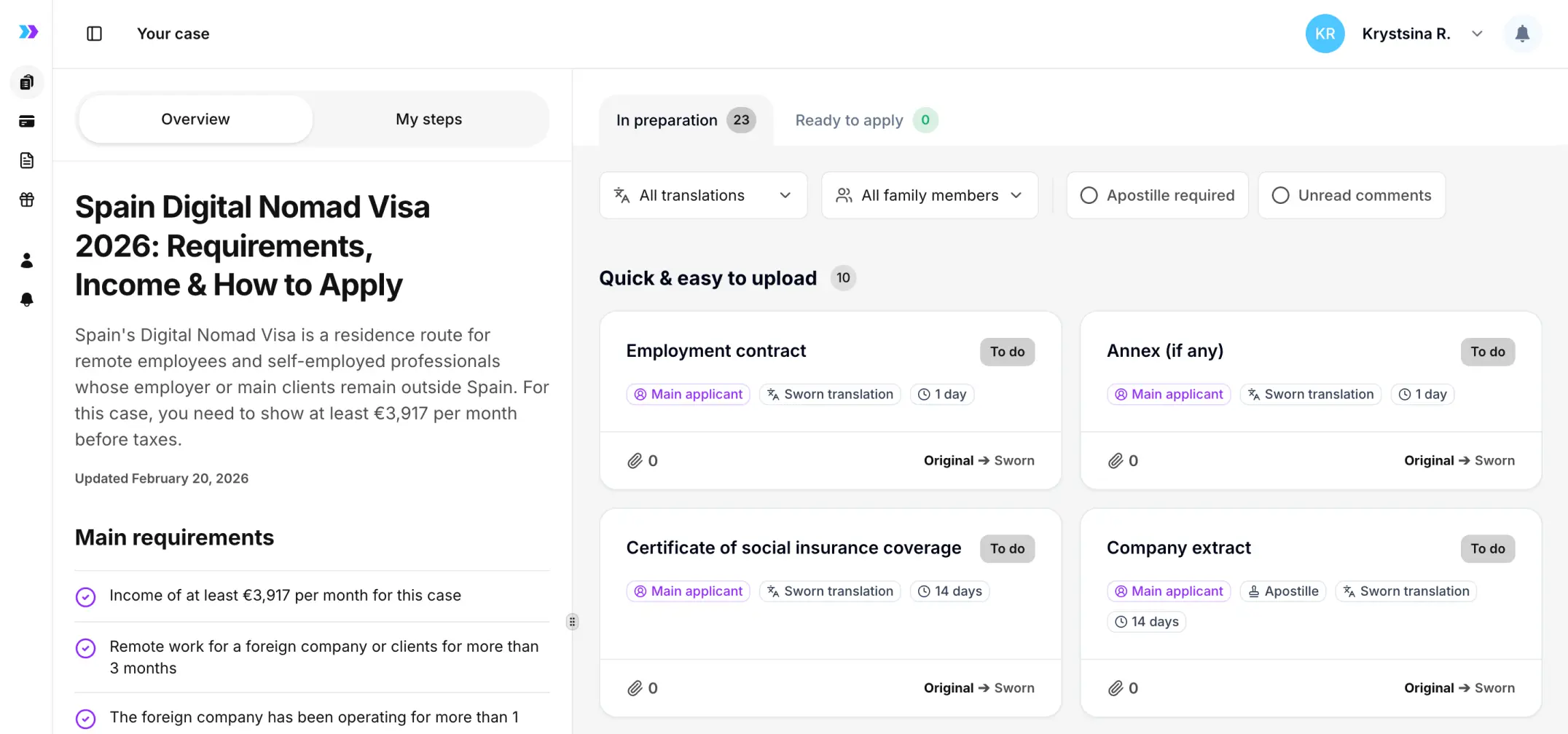Click the remote work requirement check icon
Viewport: 1568px width, 734px height.
[86, 648]
